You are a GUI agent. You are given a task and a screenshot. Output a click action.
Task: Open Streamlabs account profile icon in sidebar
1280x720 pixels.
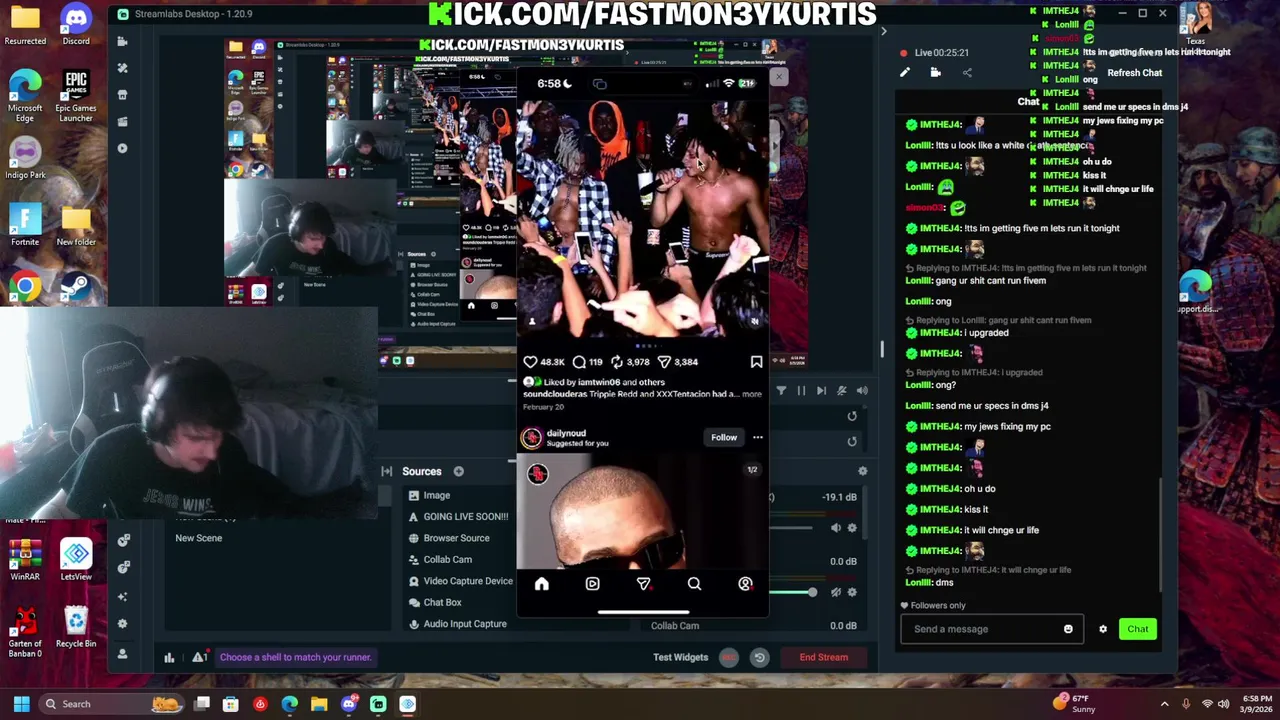pyautogui.click(x=123, y=654)
